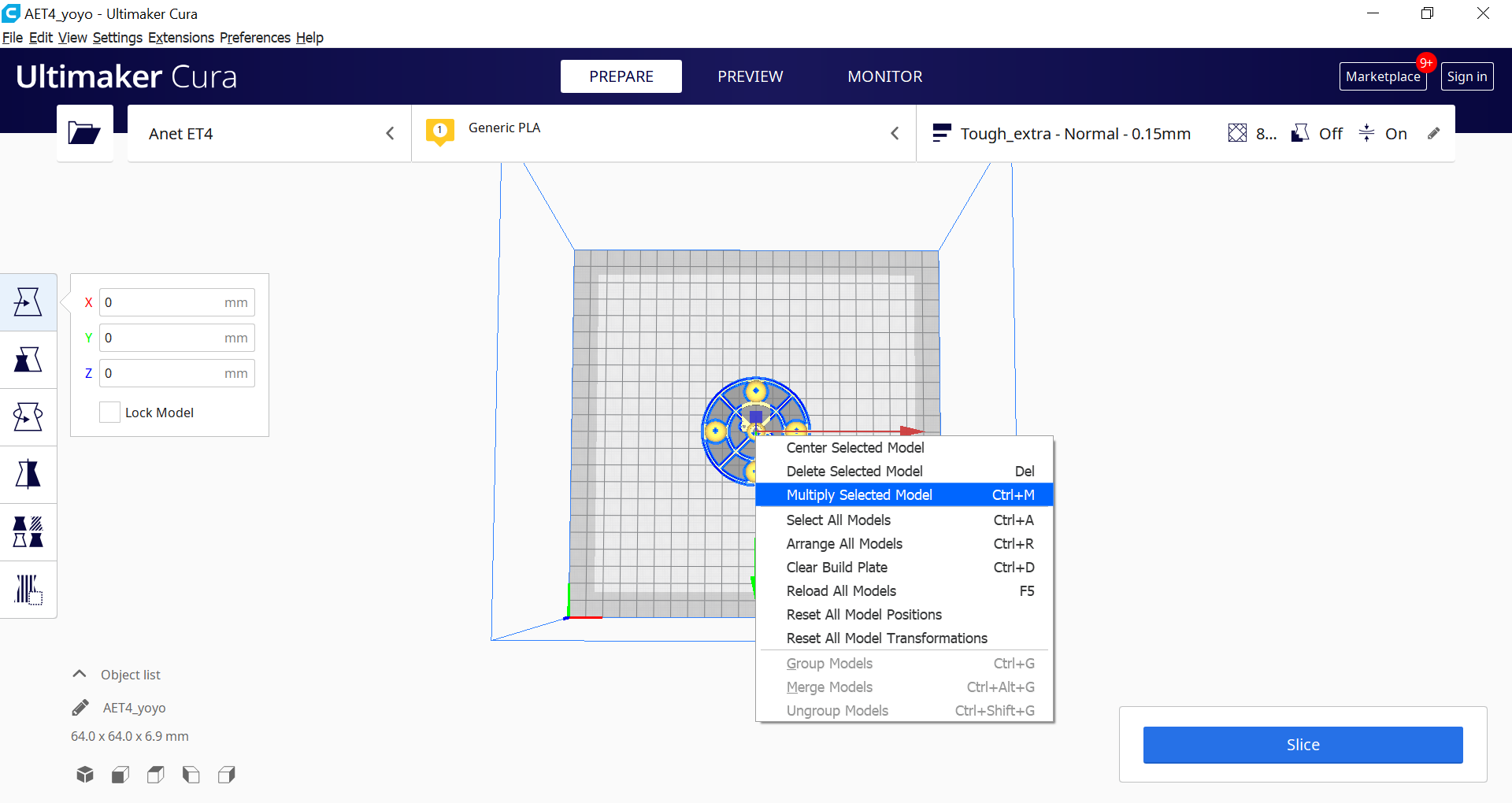Click the custom settings pencil icon
This screenshot has width=1512, height=803.
[1434, 133]
